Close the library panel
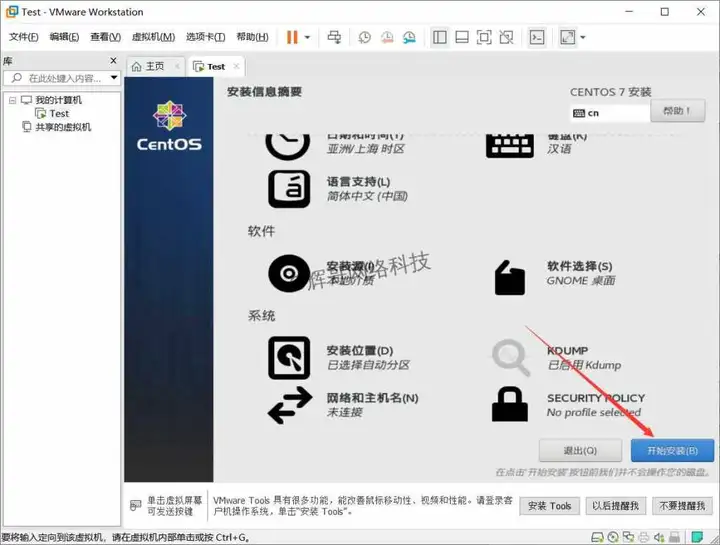 113,61
